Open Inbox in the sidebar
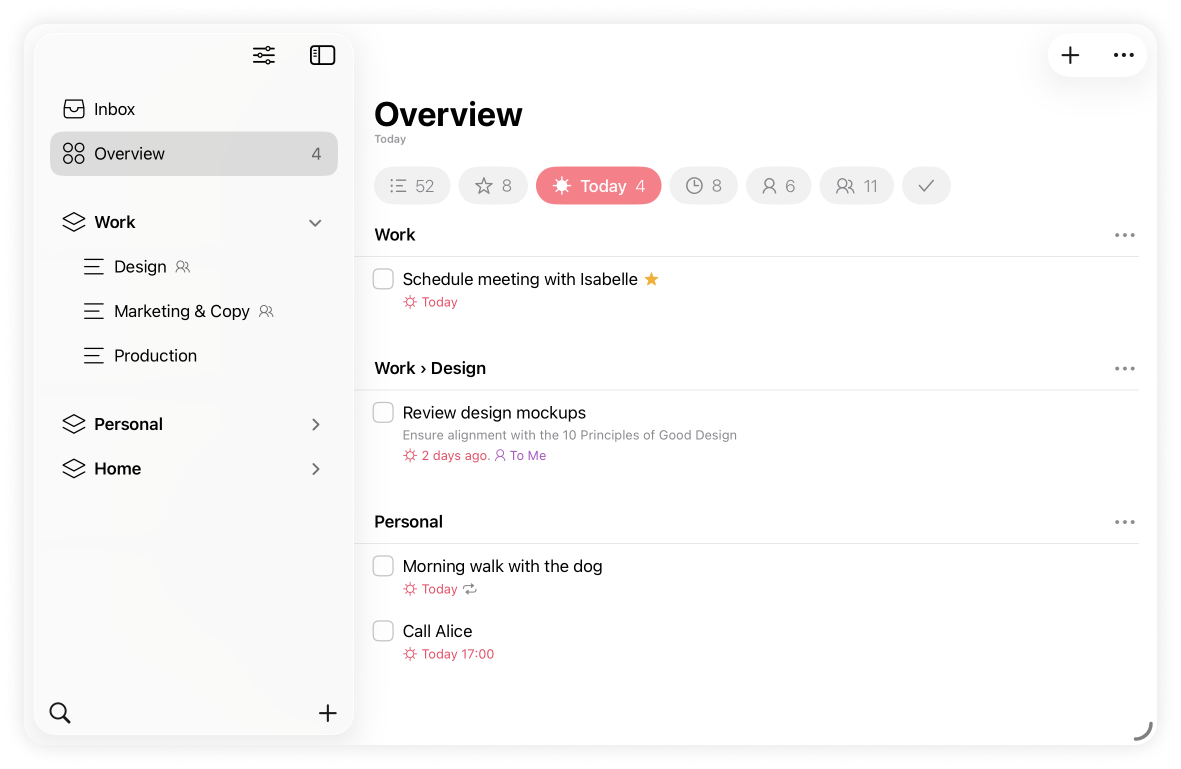 pos(114,109)
